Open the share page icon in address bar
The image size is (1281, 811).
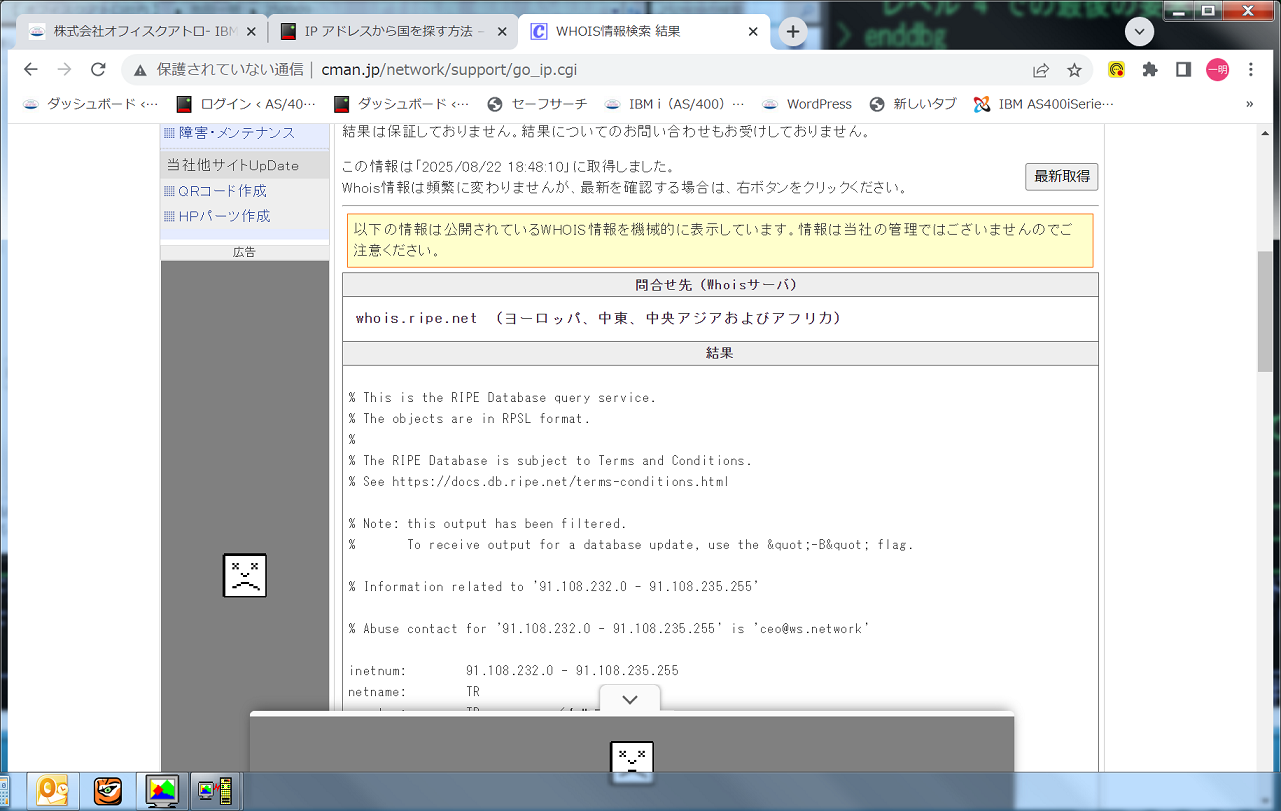[x=1041, y=70]
